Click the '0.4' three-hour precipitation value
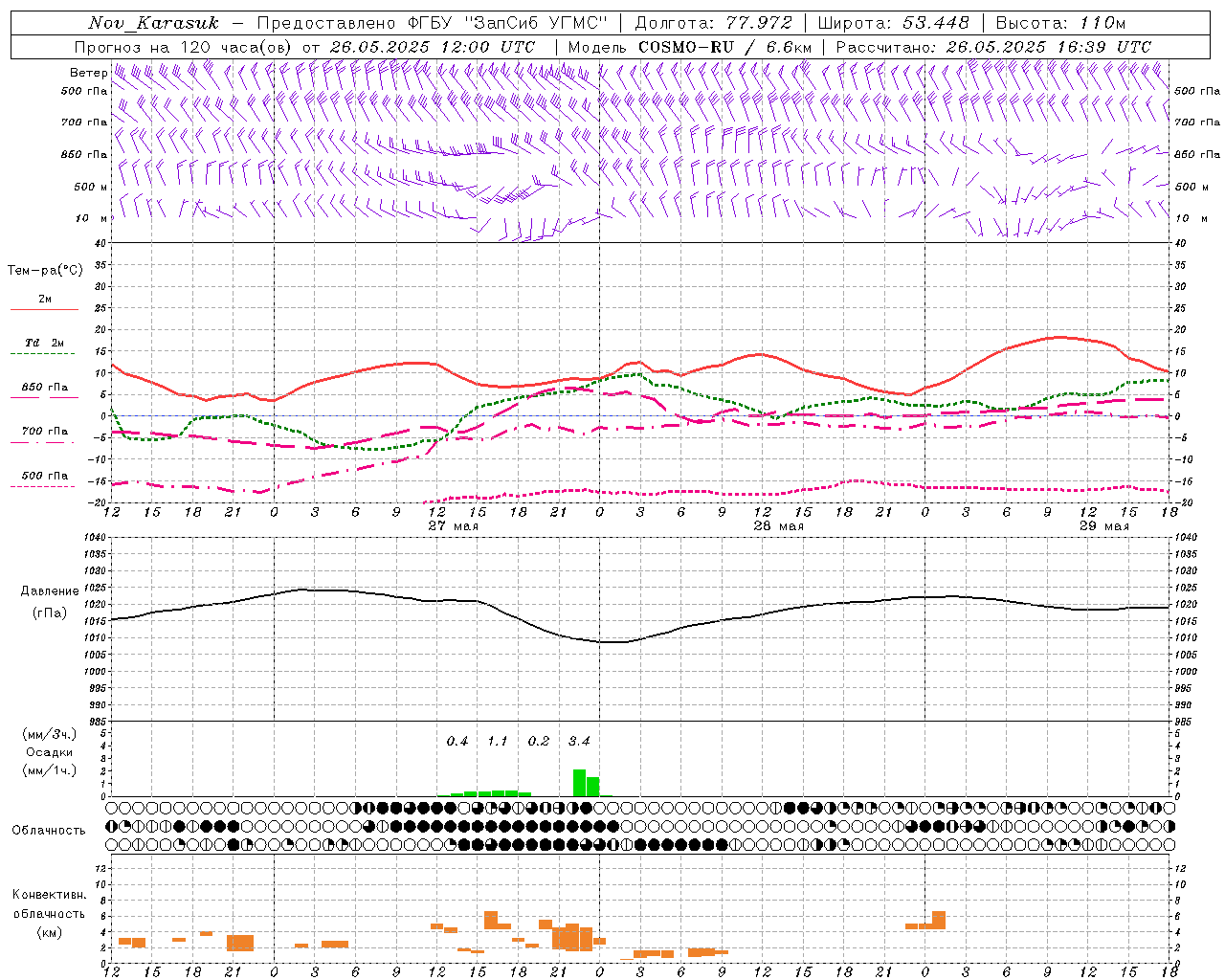 tap(457, 741)
